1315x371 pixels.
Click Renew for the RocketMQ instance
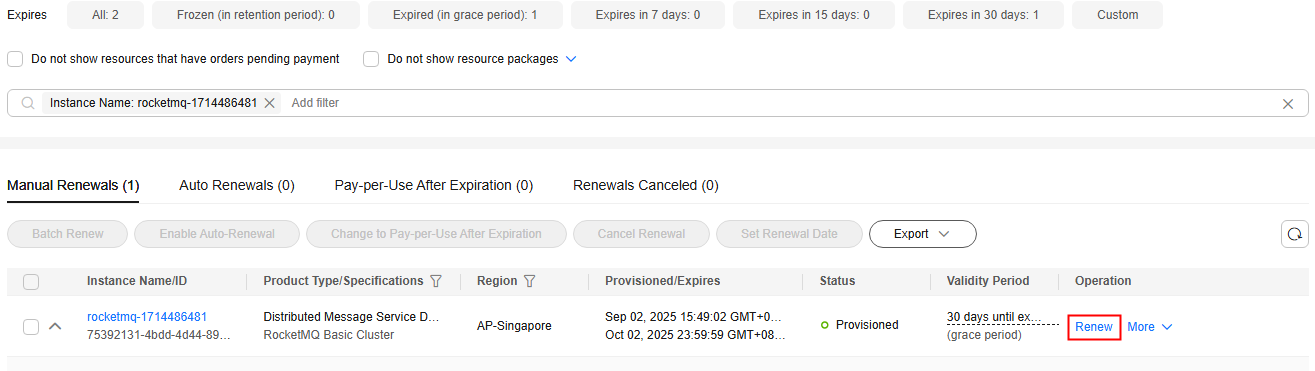click(1094, 327)
